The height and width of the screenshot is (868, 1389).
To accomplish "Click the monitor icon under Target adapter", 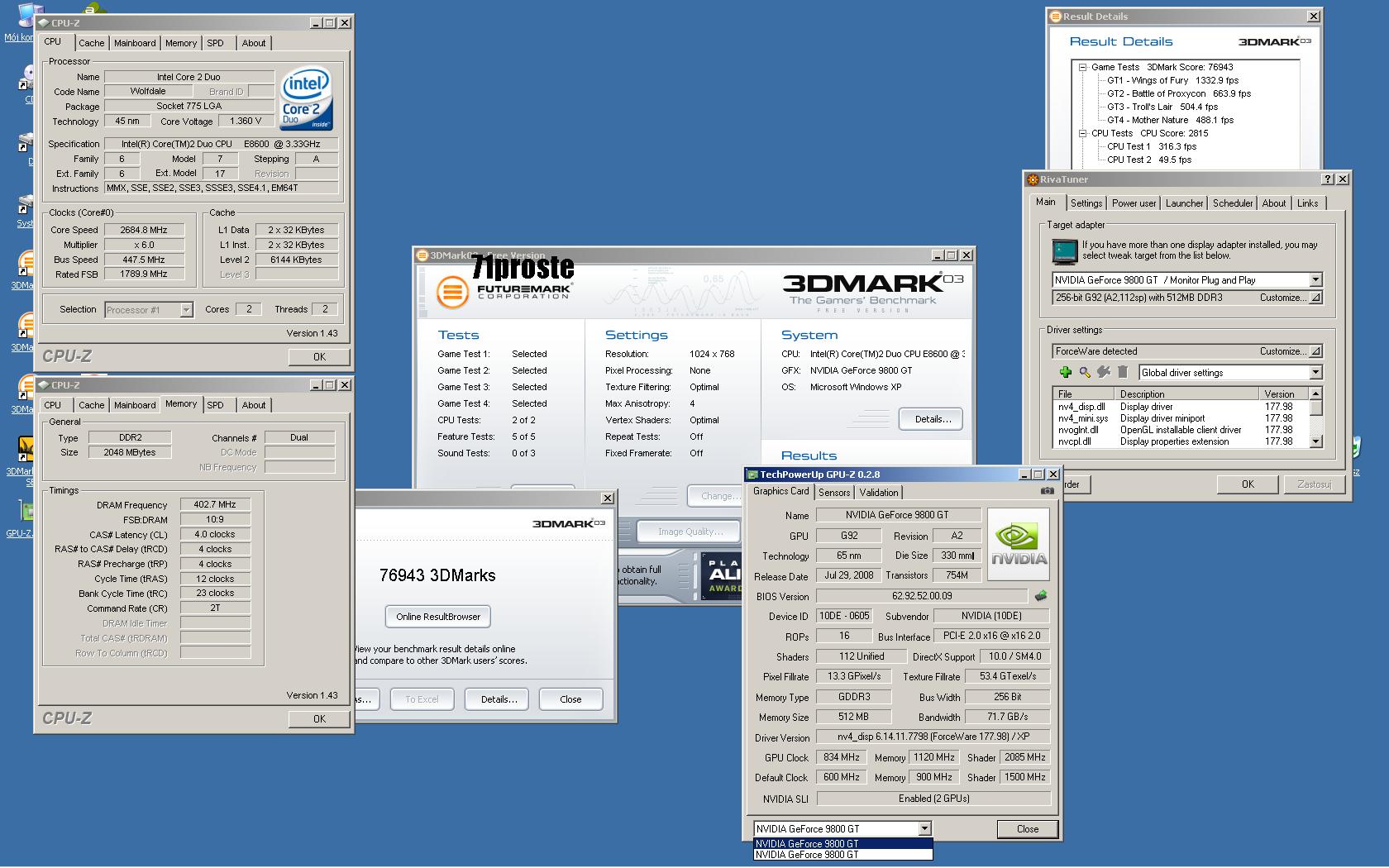I will pos(1065,250).
